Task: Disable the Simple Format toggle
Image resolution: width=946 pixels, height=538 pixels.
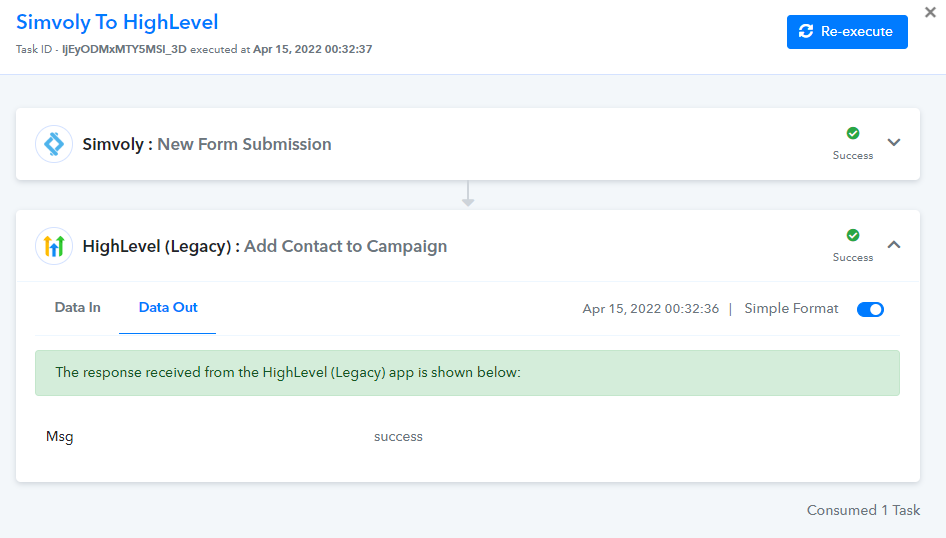Action: tap(870, 309)
